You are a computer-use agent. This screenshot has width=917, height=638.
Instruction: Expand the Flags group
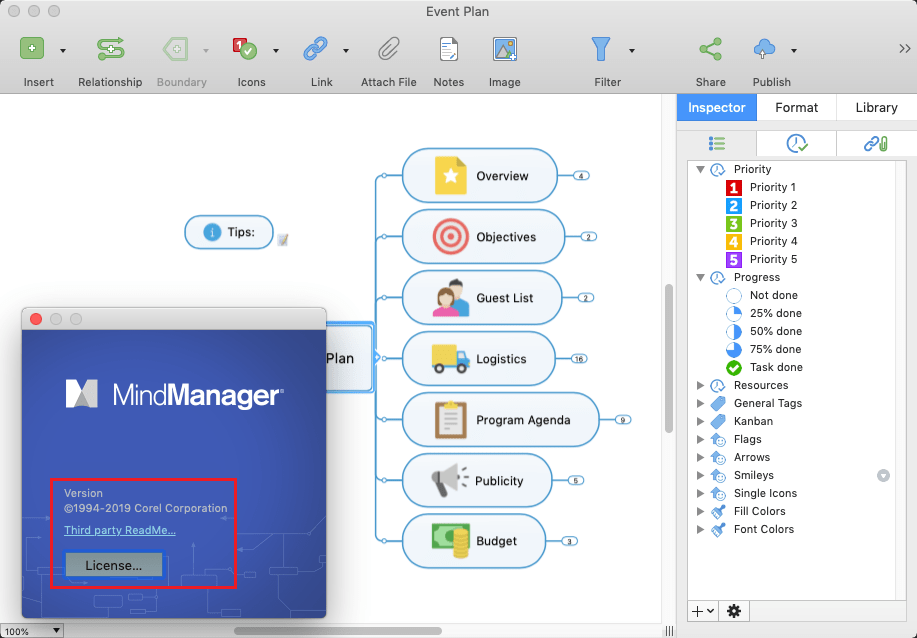pyautogui.click(x=700, y=439)
